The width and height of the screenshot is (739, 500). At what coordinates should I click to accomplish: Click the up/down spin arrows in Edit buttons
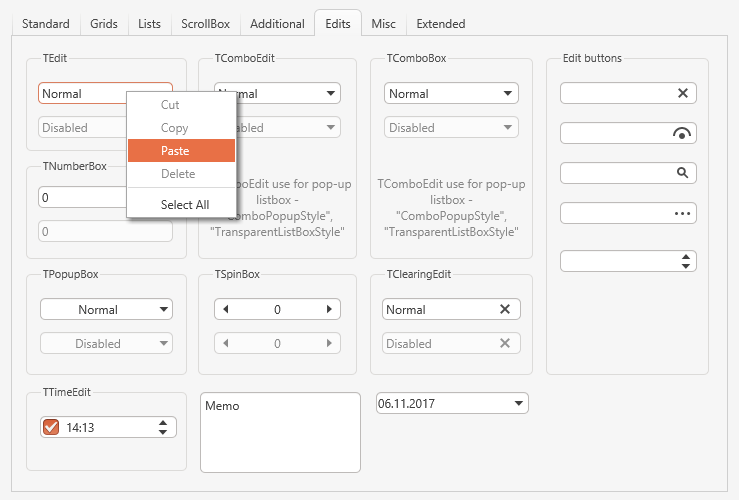coord(686,261)
